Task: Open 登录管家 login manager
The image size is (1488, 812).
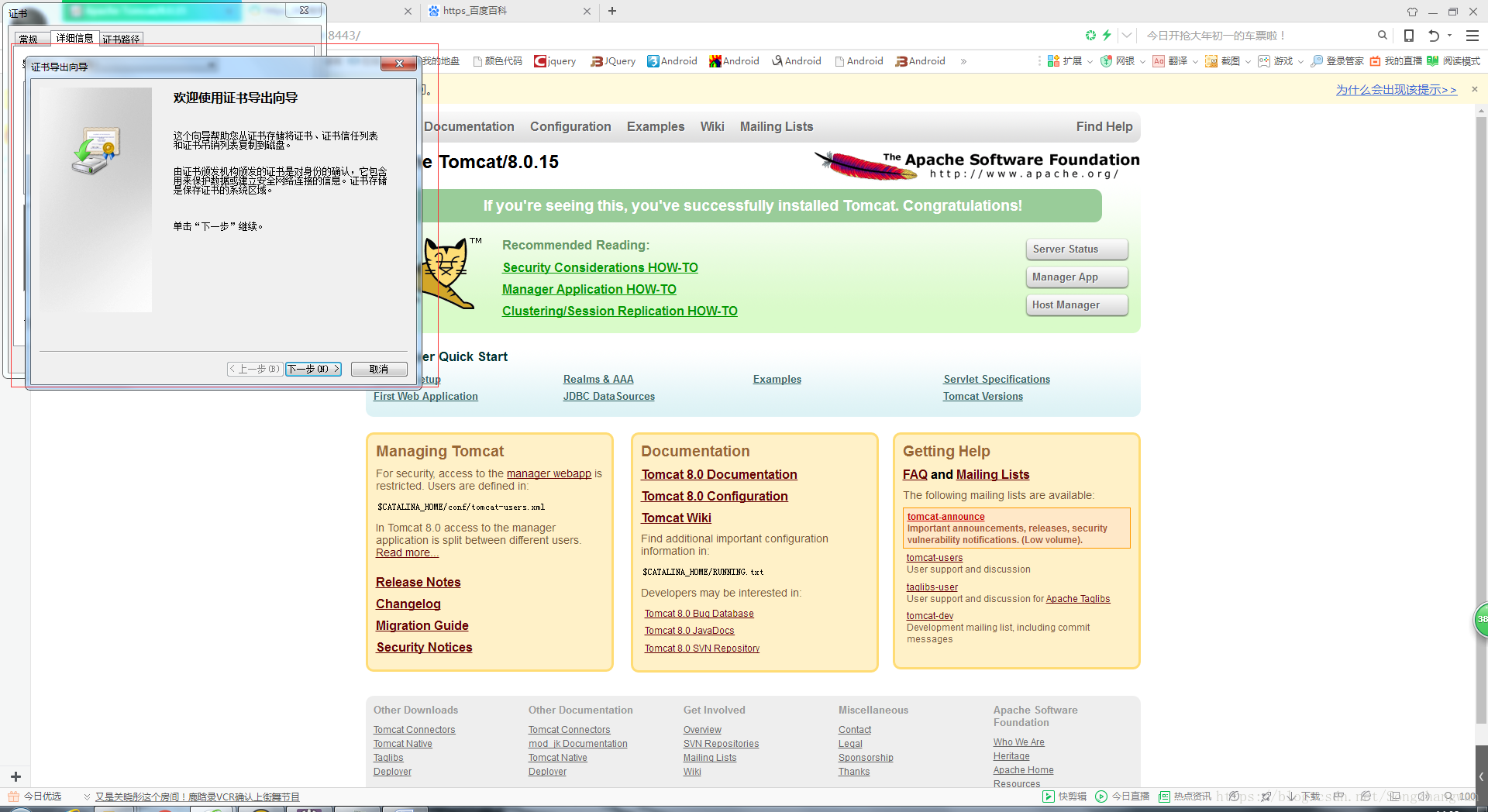Action: 1338,61
